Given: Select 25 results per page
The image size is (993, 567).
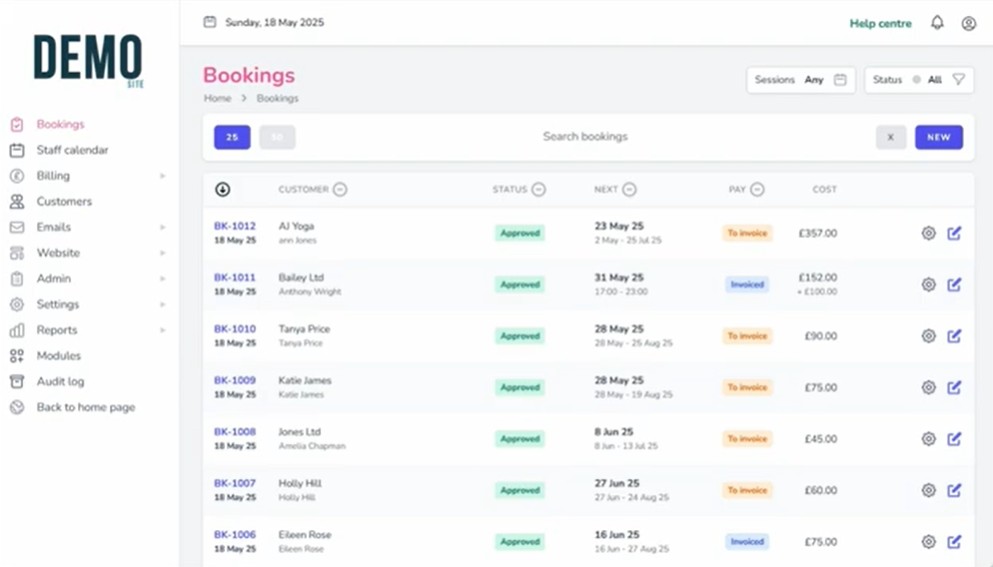Looking at the screenshot, I should click(232, 137).
